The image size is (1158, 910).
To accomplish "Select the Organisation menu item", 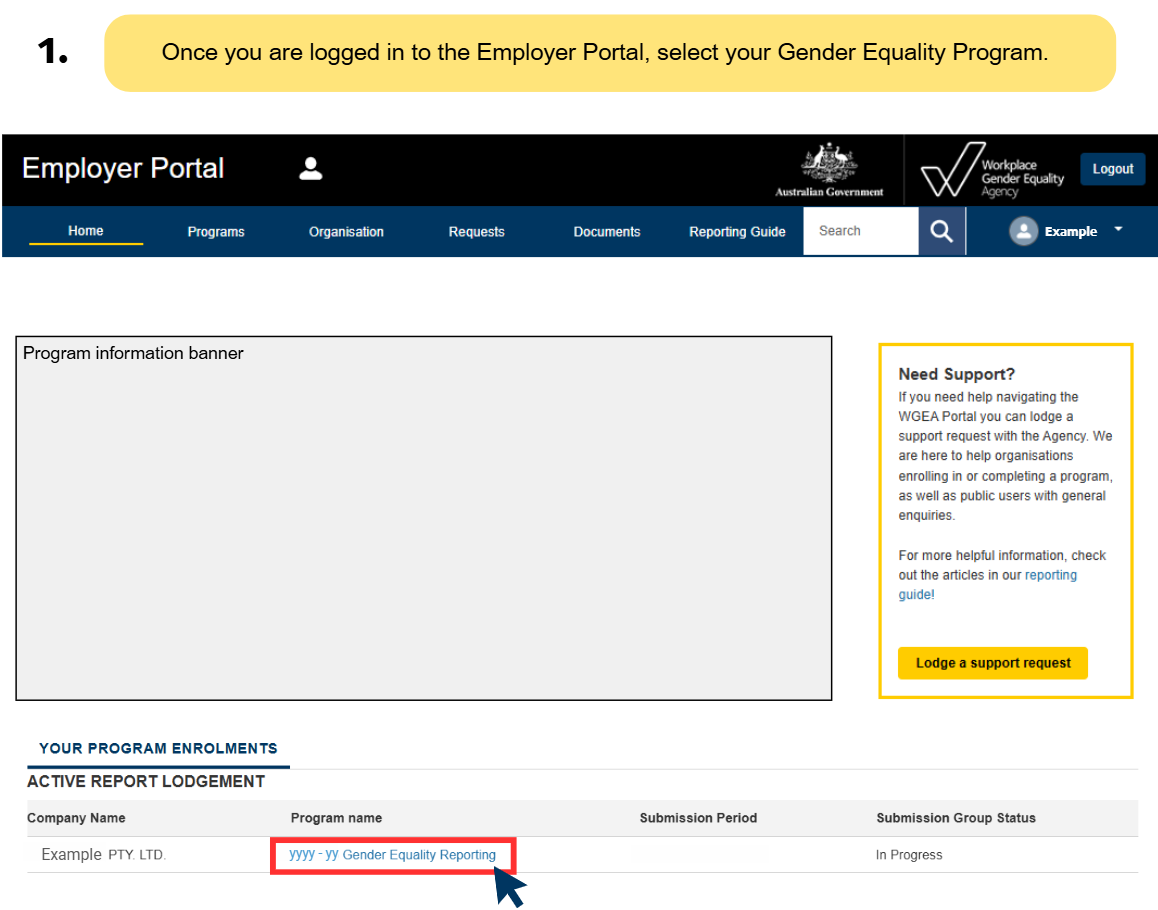I will (346, 231).
